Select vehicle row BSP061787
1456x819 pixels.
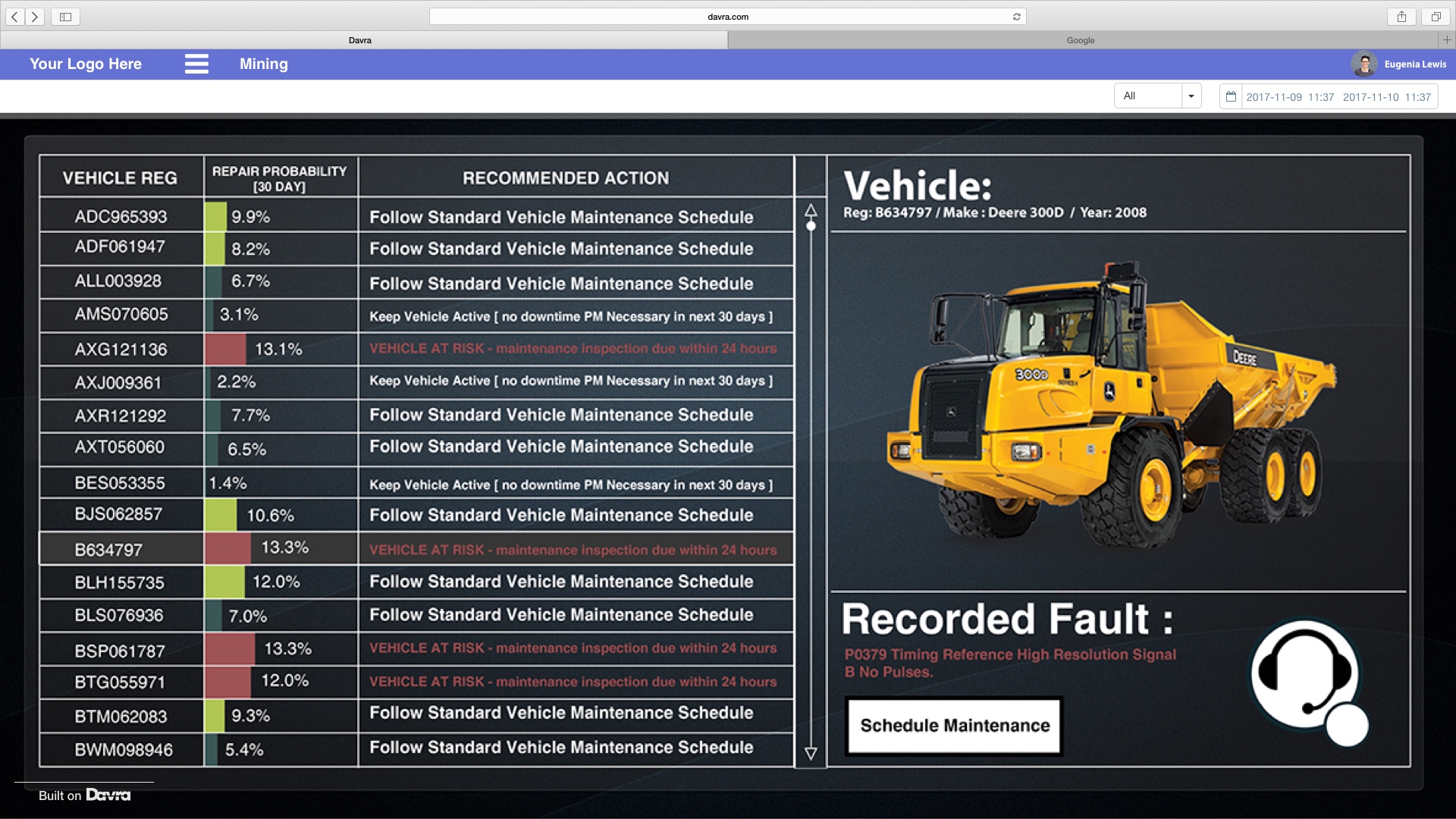pos(416,649)
